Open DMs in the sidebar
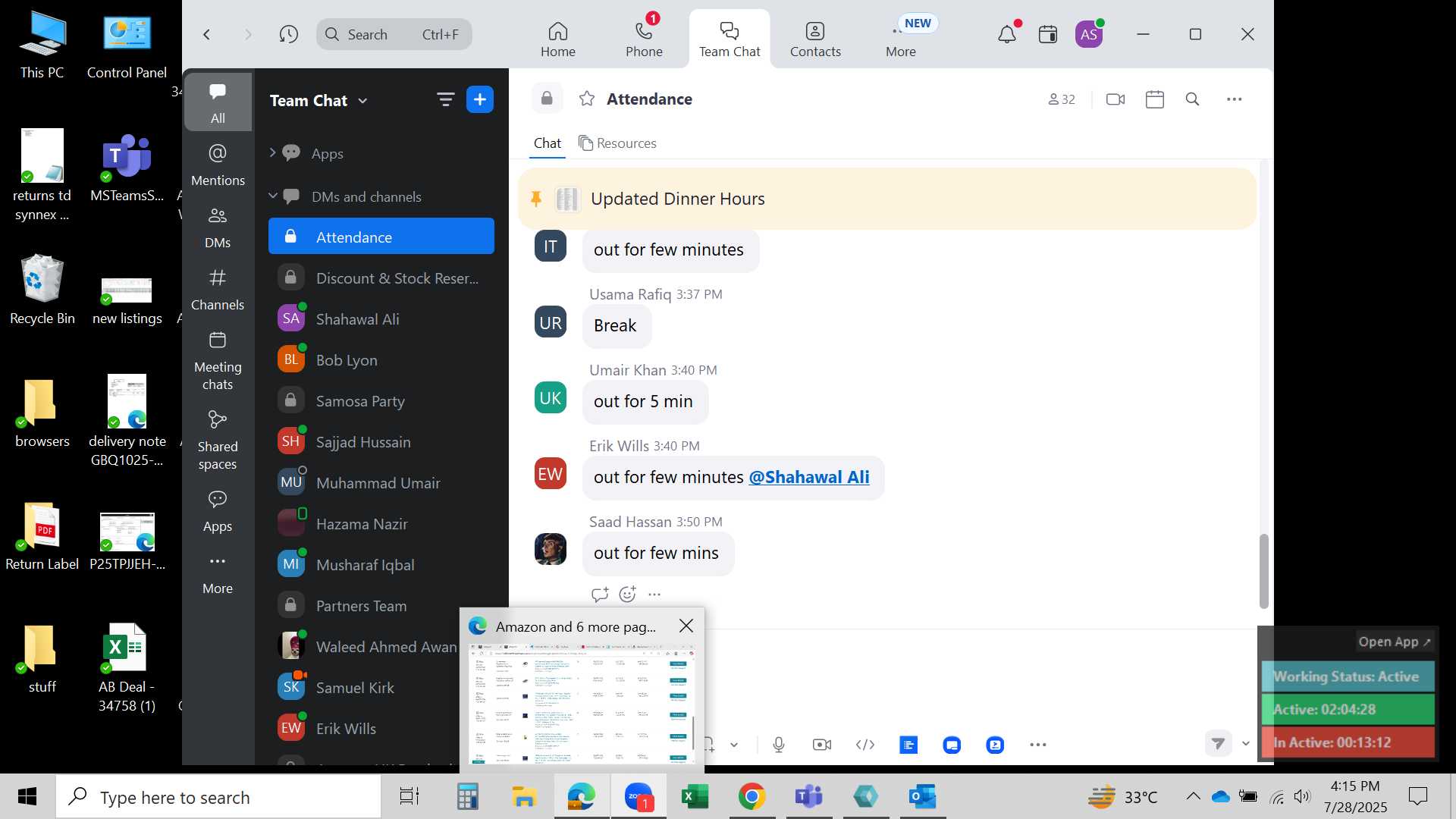This screenshot has width=1456, height=819. [218, 227]
